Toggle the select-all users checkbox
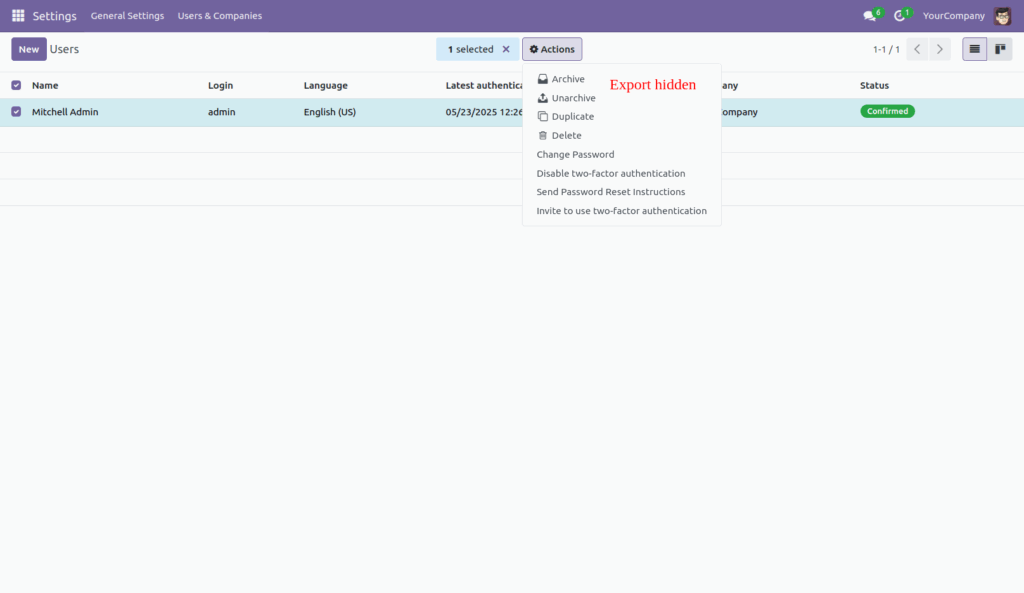 point(14,85)
